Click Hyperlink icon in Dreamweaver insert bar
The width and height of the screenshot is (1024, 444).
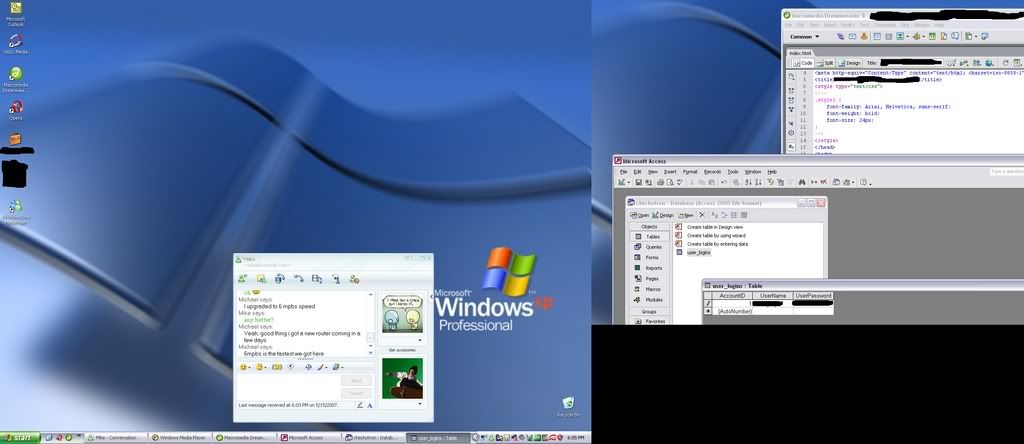click(x=841, y=37)
